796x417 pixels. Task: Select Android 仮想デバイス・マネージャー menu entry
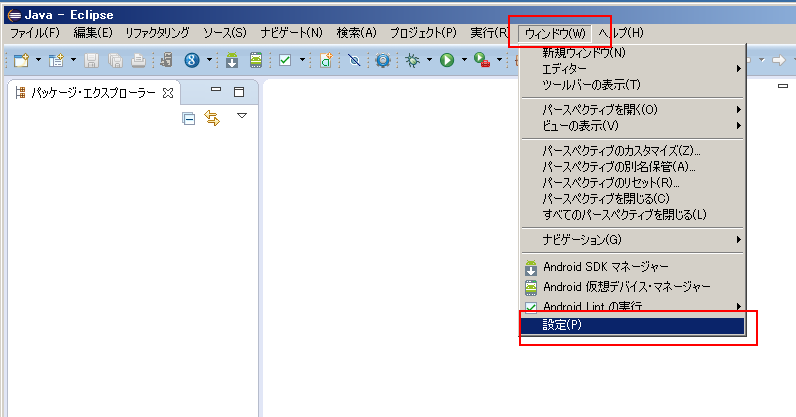(x=632, y=287)
